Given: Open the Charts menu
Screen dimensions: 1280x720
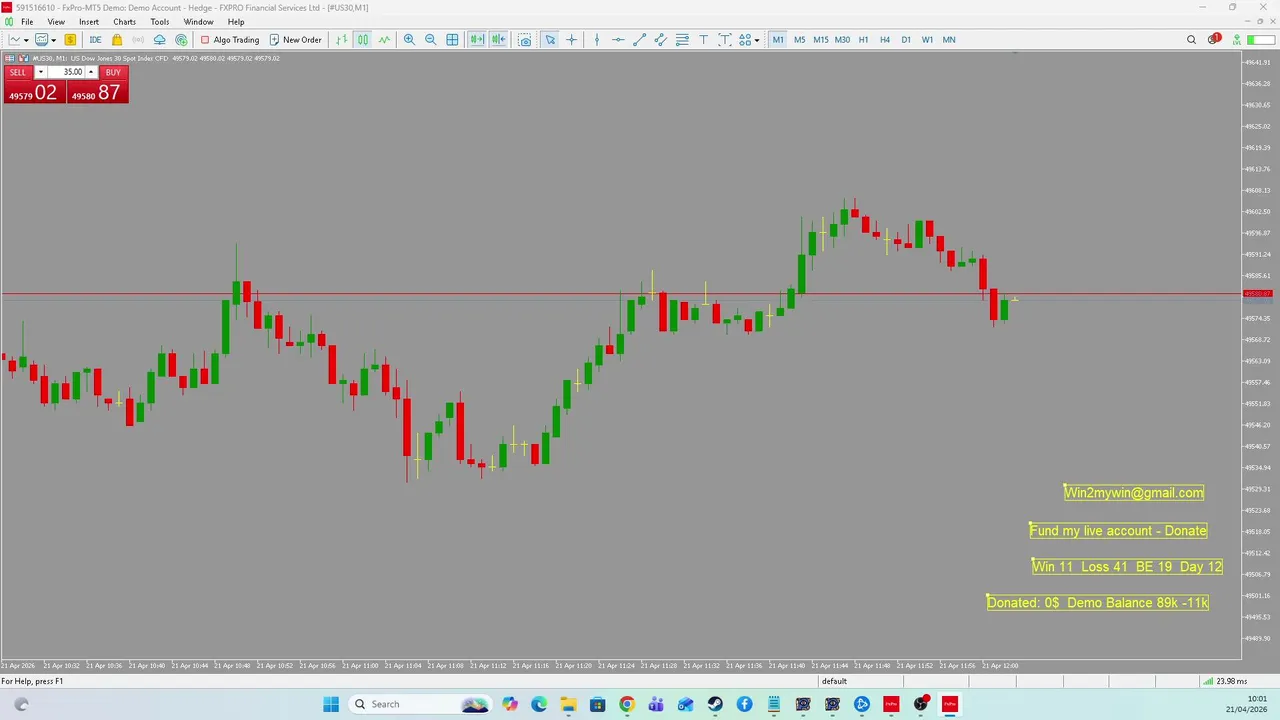Looking at the screenshot, I should coord(125,21).
